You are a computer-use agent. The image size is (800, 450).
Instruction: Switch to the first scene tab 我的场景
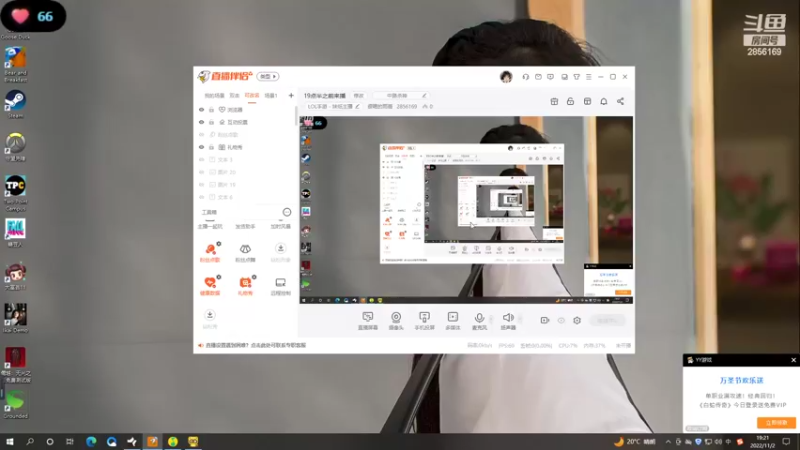214,95
